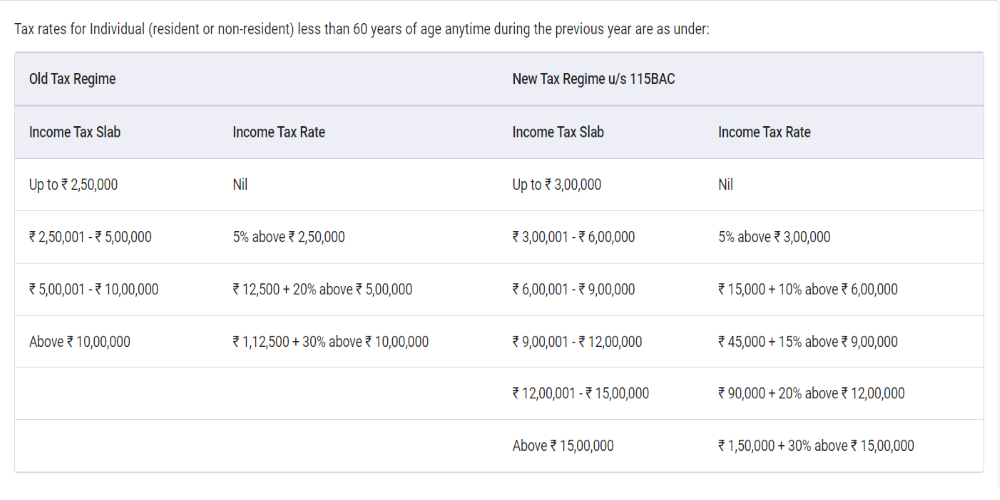1000x500 pixels.
Task: Click '₹ 1,50,000 + 30% above ₹ 15,00,000'
Action: coord(815,446)
